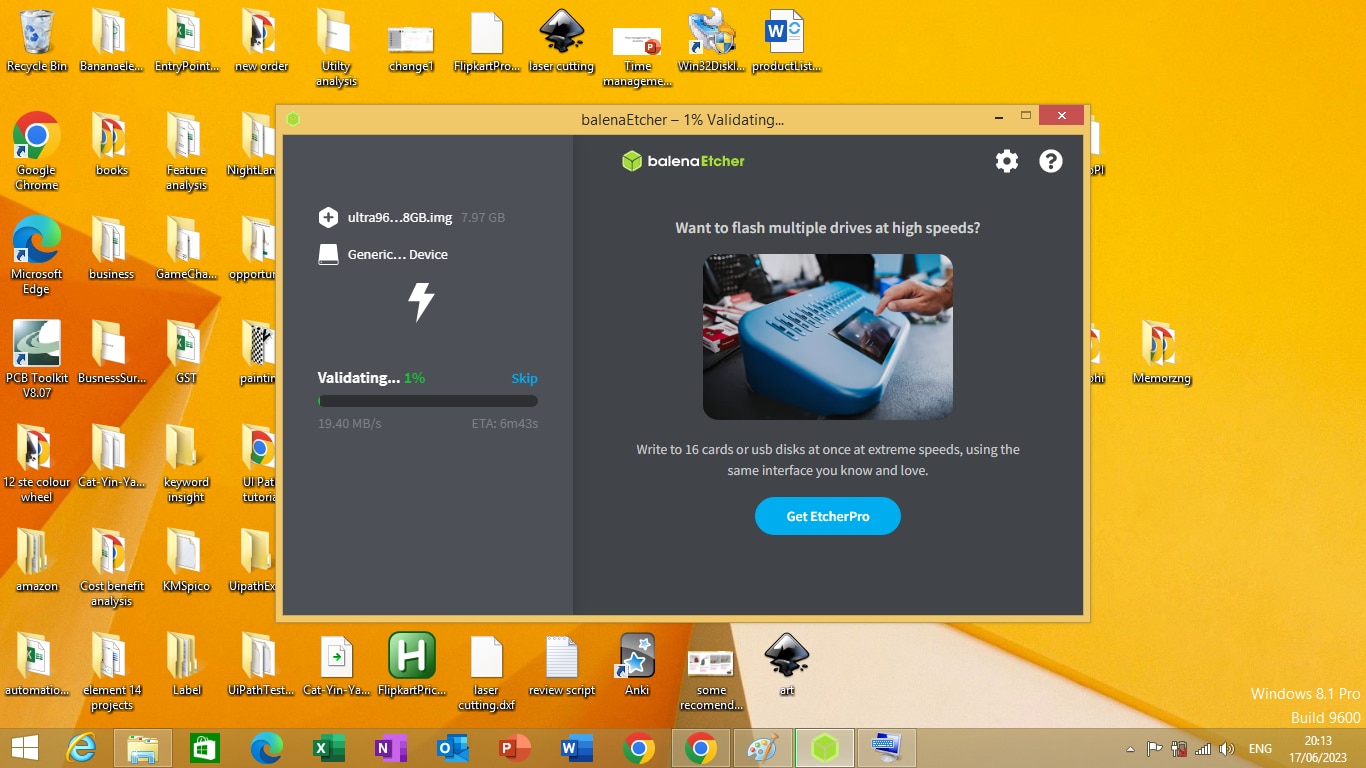Open Outlook from the taskbar

pyautogui.click(x=453, y=748)
